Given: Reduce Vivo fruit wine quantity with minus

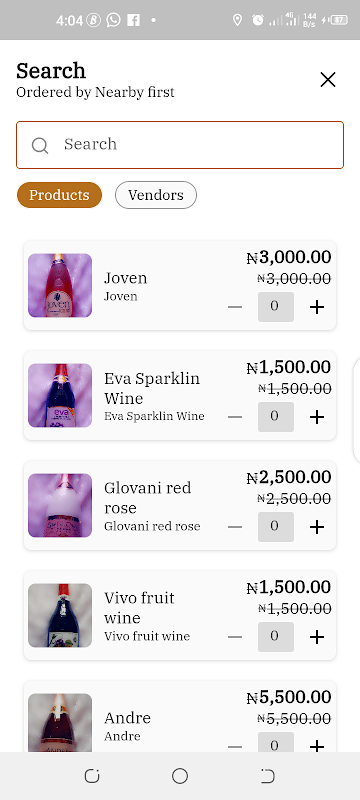Looking at the screenshot, I should click(235, 637).
